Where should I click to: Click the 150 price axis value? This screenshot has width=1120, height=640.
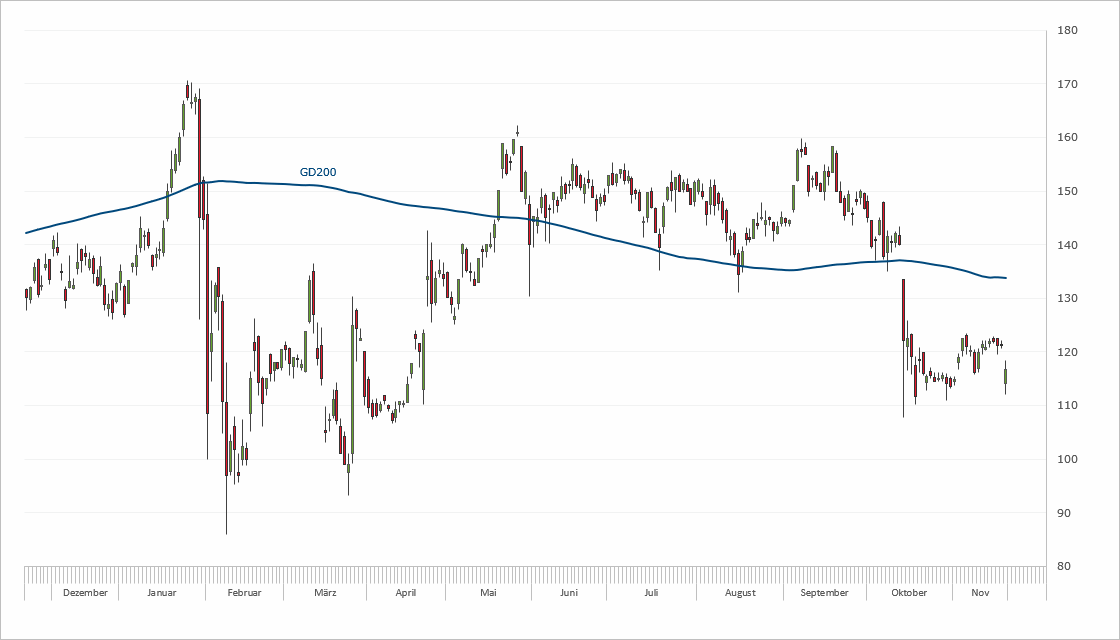[1069, 191]
